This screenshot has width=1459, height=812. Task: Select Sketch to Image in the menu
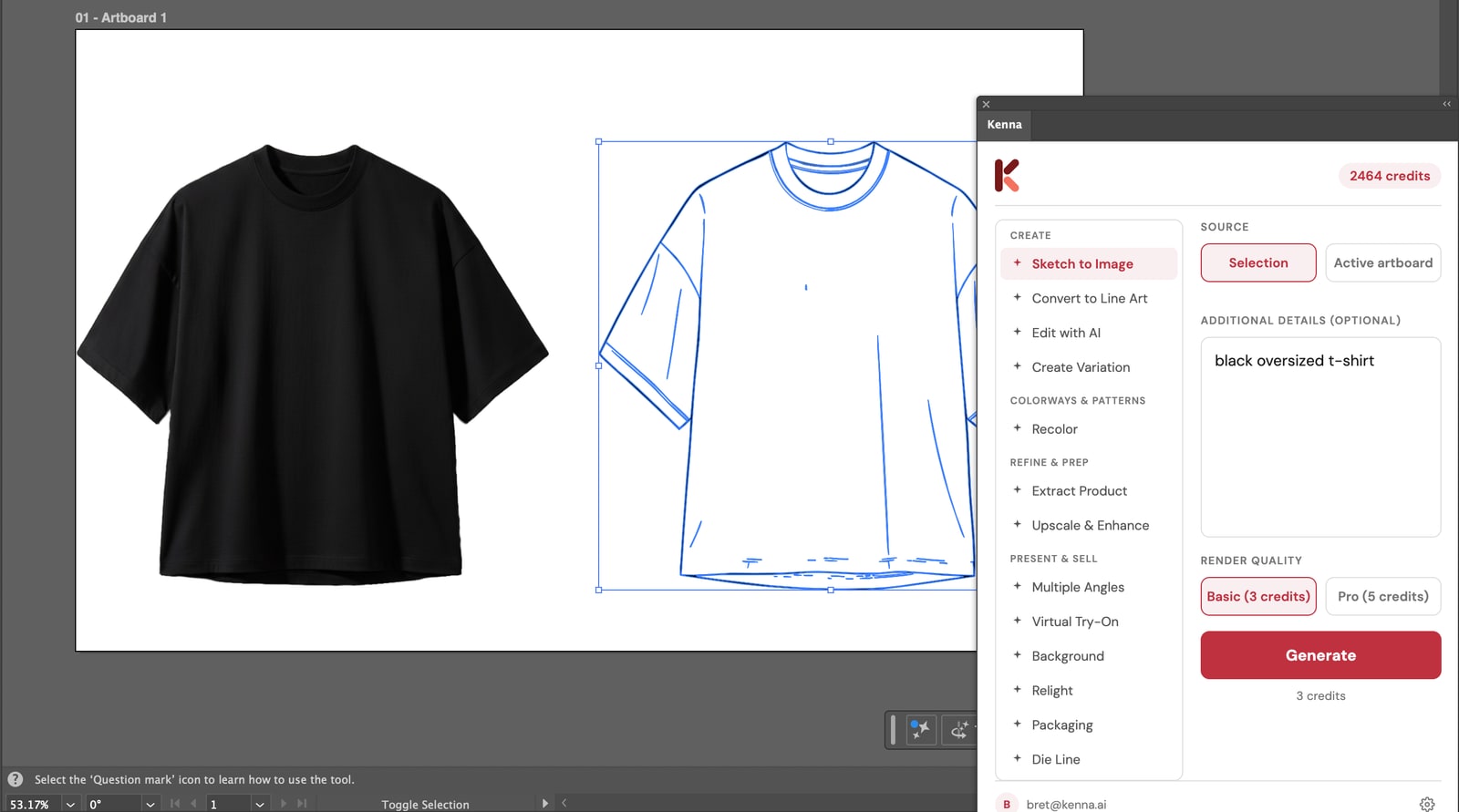tap(1089, 263)
